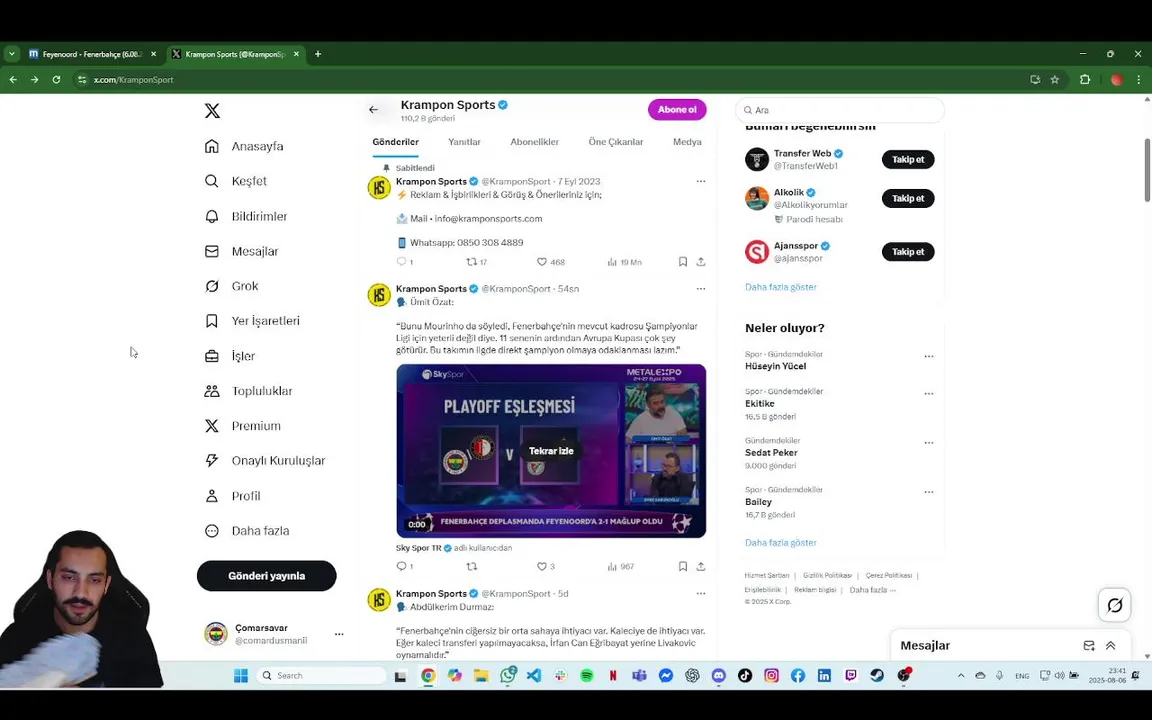Open options for Hüseyin Yücel trend
Viewport: 1152px width, 720px height.
click(929, 356)
